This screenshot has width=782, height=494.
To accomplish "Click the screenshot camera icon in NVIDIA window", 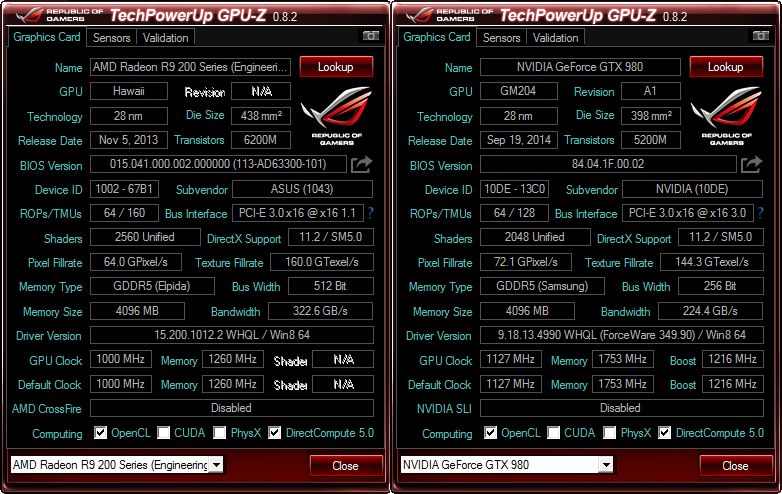I will (x=761, y=36).
